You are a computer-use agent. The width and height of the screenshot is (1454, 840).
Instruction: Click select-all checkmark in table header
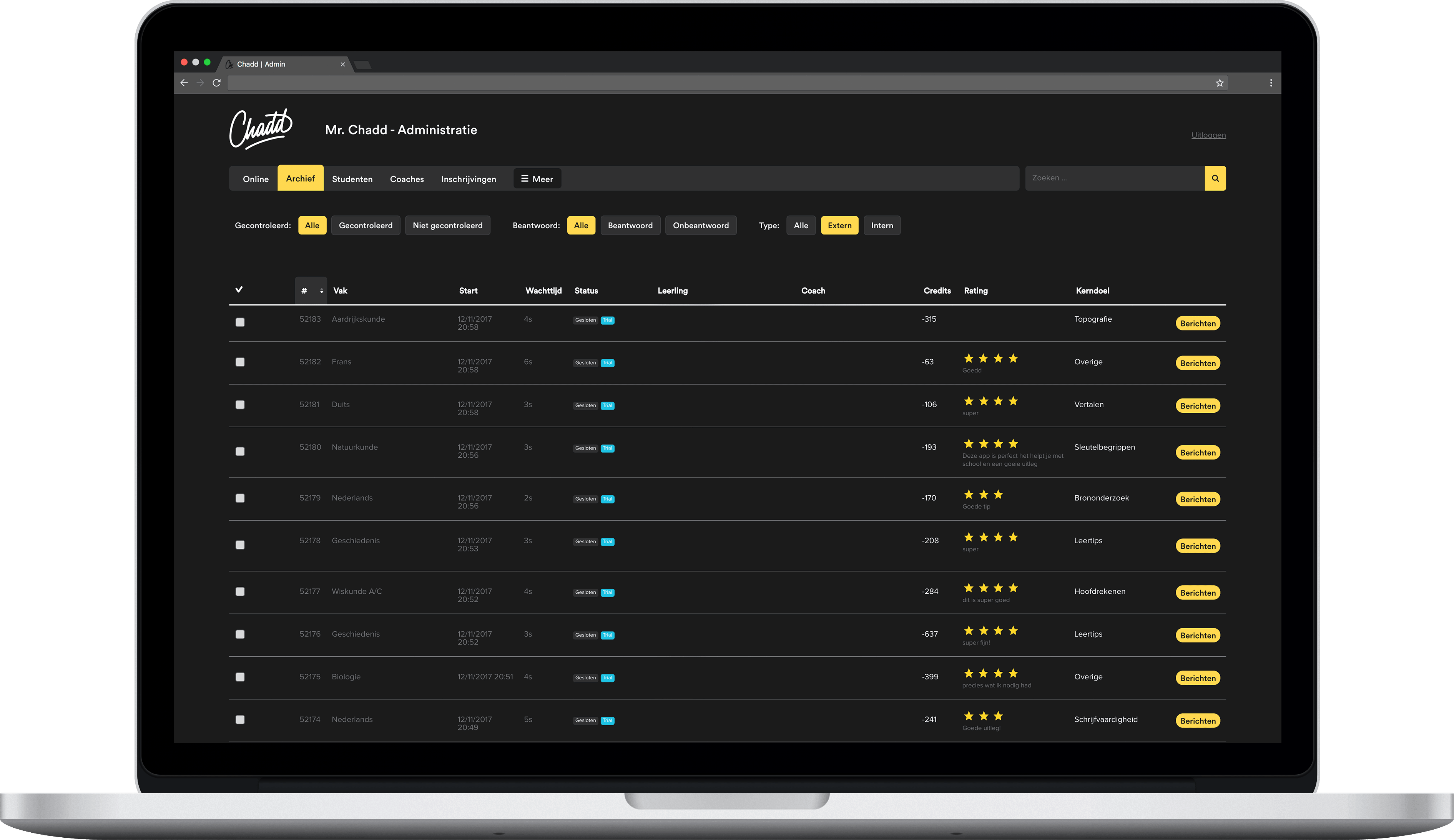coord(239,290)
